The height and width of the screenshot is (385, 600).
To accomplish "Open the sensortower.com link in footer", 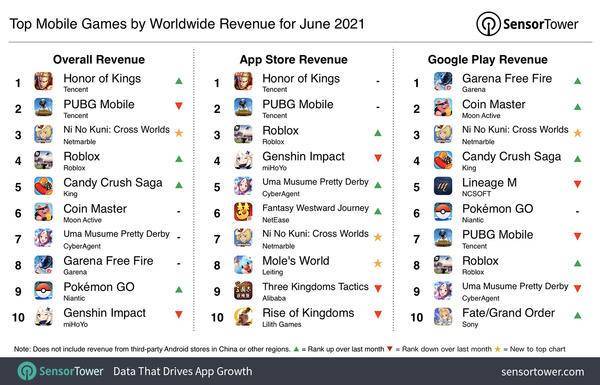I will (x=543, y=371).
